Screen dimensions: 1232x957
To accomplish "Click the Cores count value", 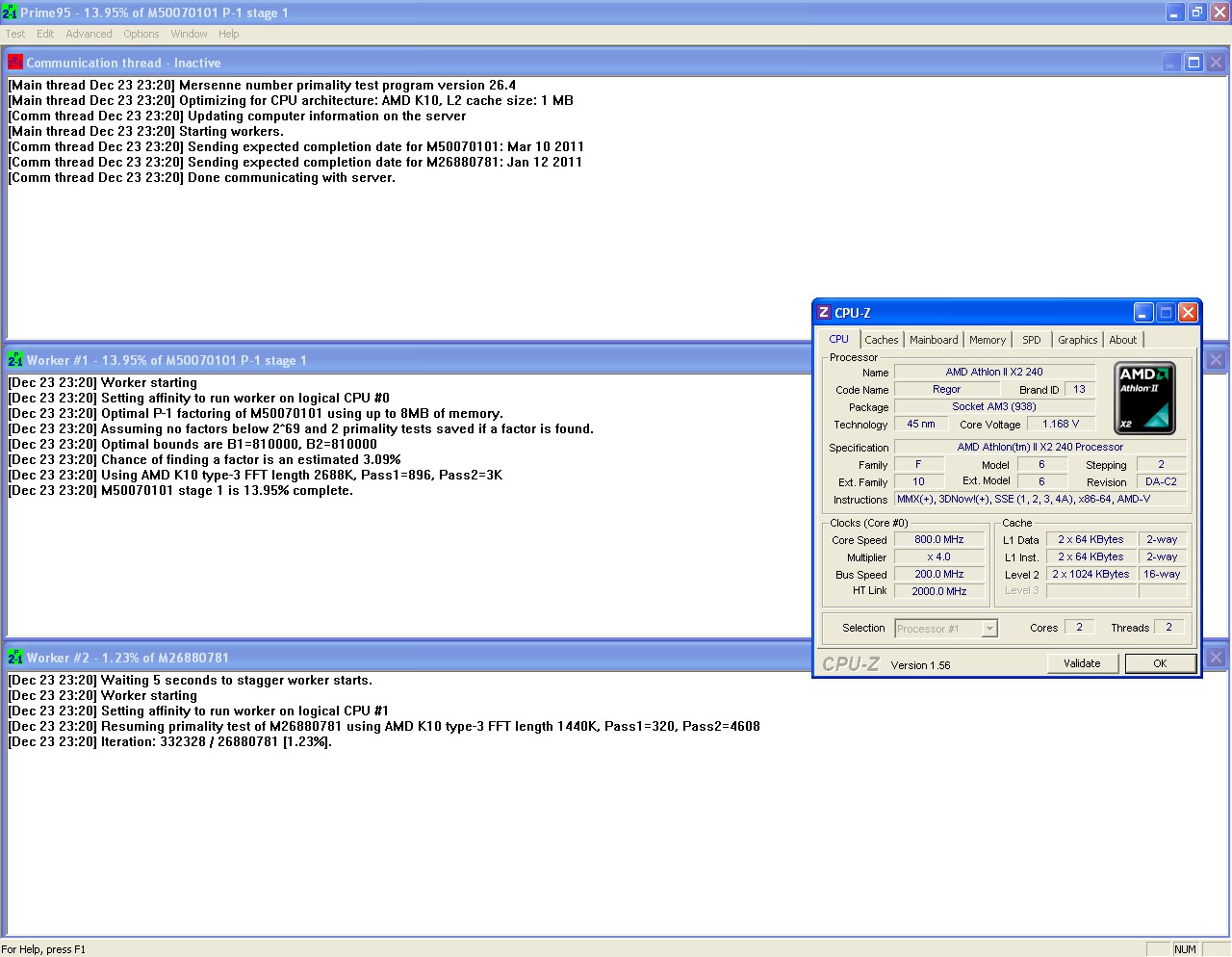I will coord(1079,628).
